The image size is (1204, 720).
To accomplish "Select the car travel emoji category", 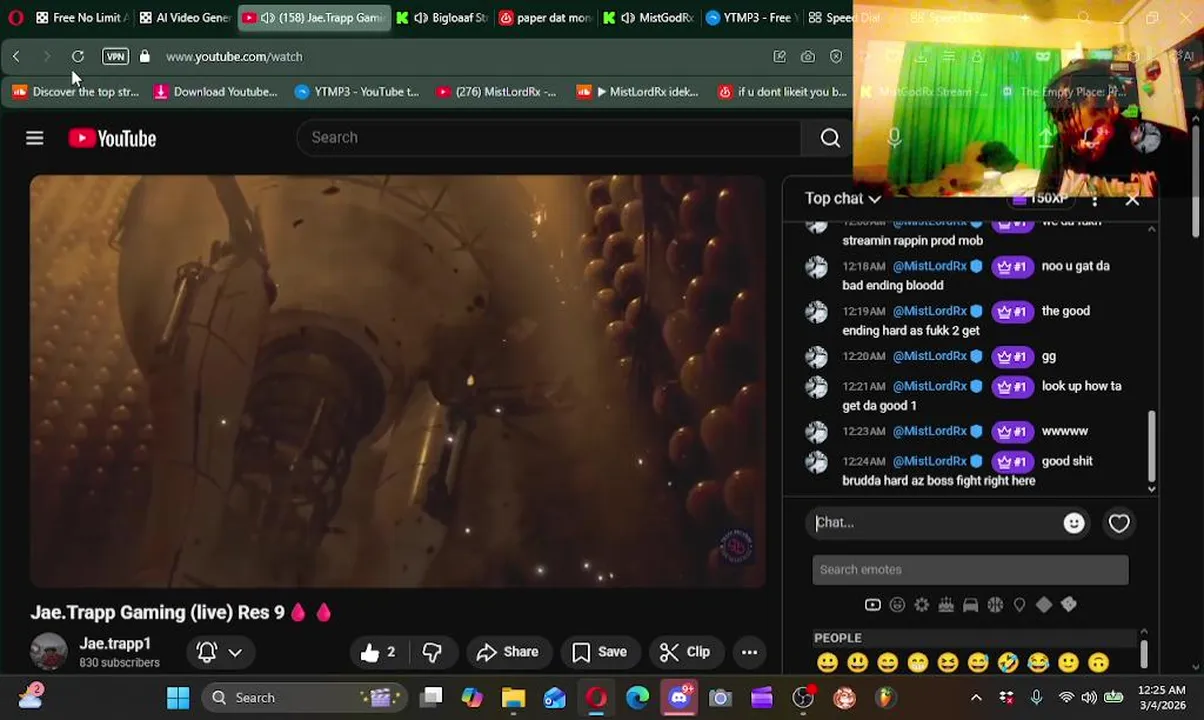I will pos(970,605).
